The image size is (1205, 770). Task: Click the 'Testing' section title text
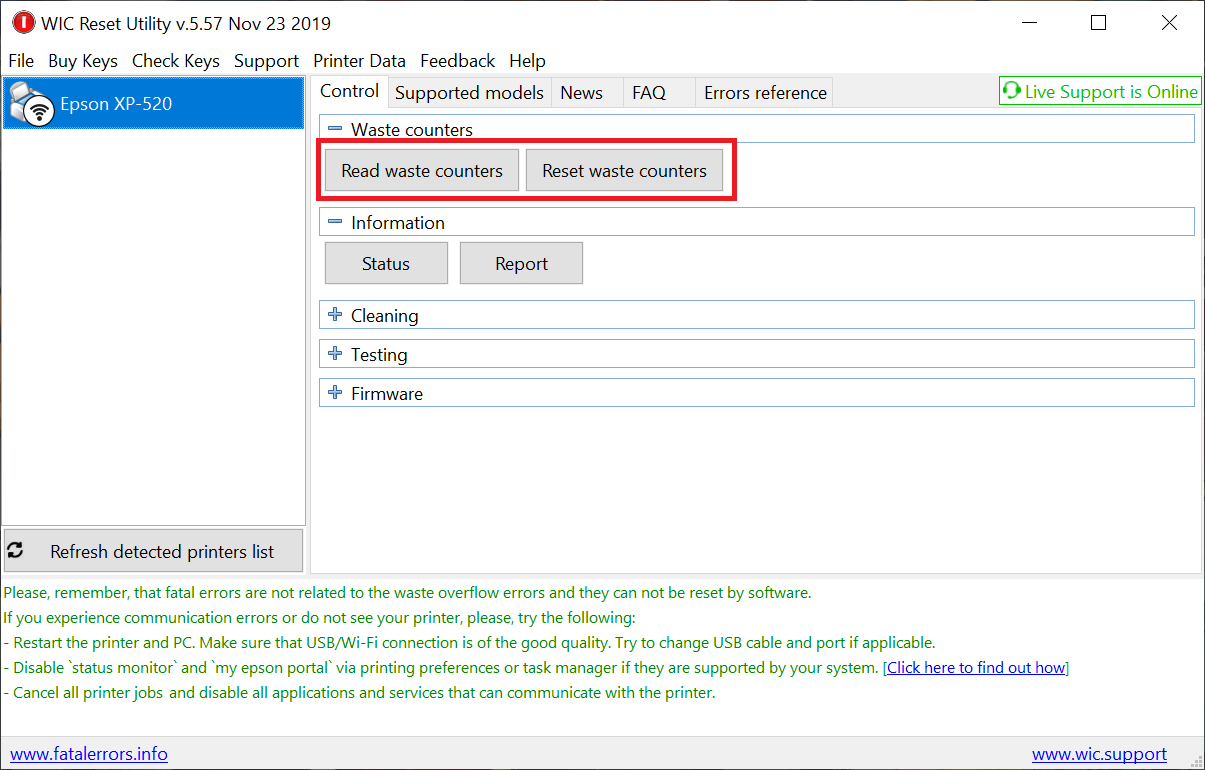coord(379,355)
